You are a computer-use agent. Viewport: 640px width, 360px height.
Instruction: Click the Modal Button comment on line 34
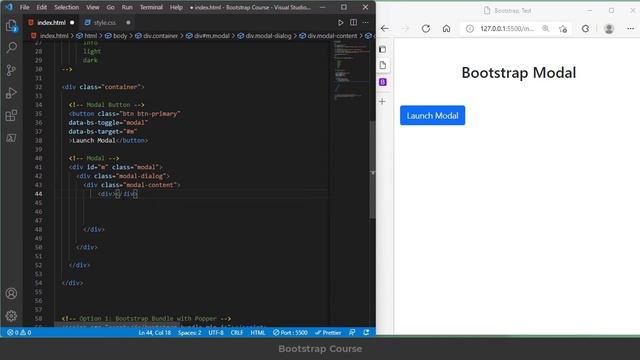(x=107, y=105)
